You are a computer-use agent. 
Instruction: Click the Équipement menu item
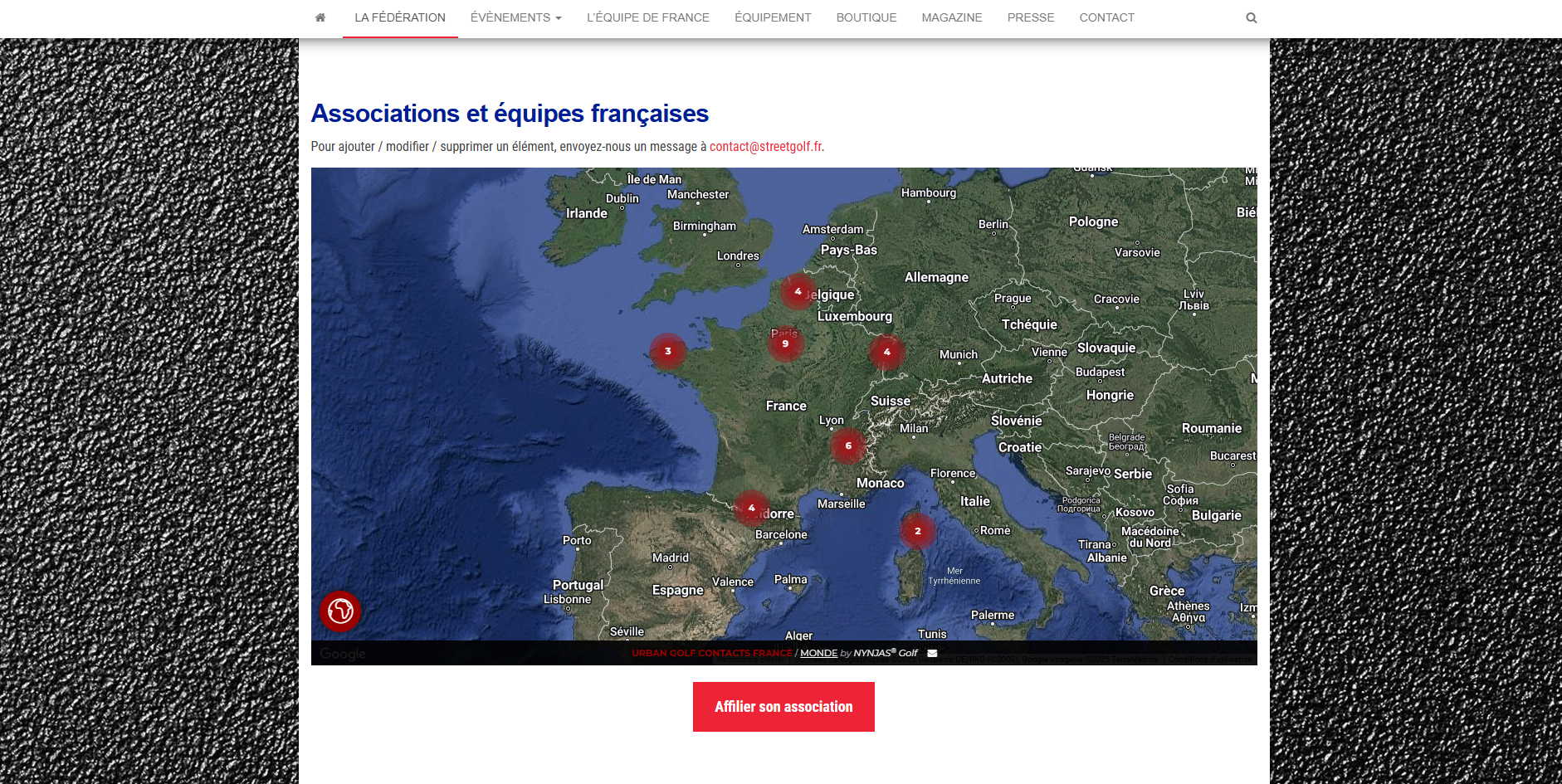[x=773, y=17]
